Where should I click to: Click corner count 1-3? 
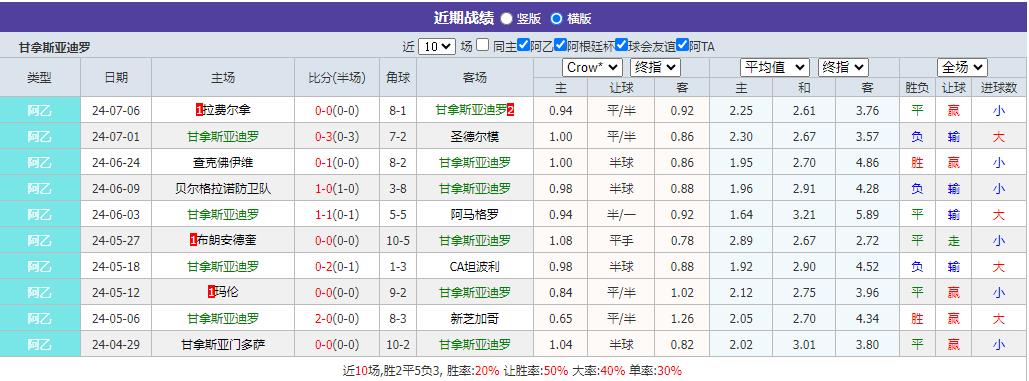pyautogui.click(x=398, y=266)
